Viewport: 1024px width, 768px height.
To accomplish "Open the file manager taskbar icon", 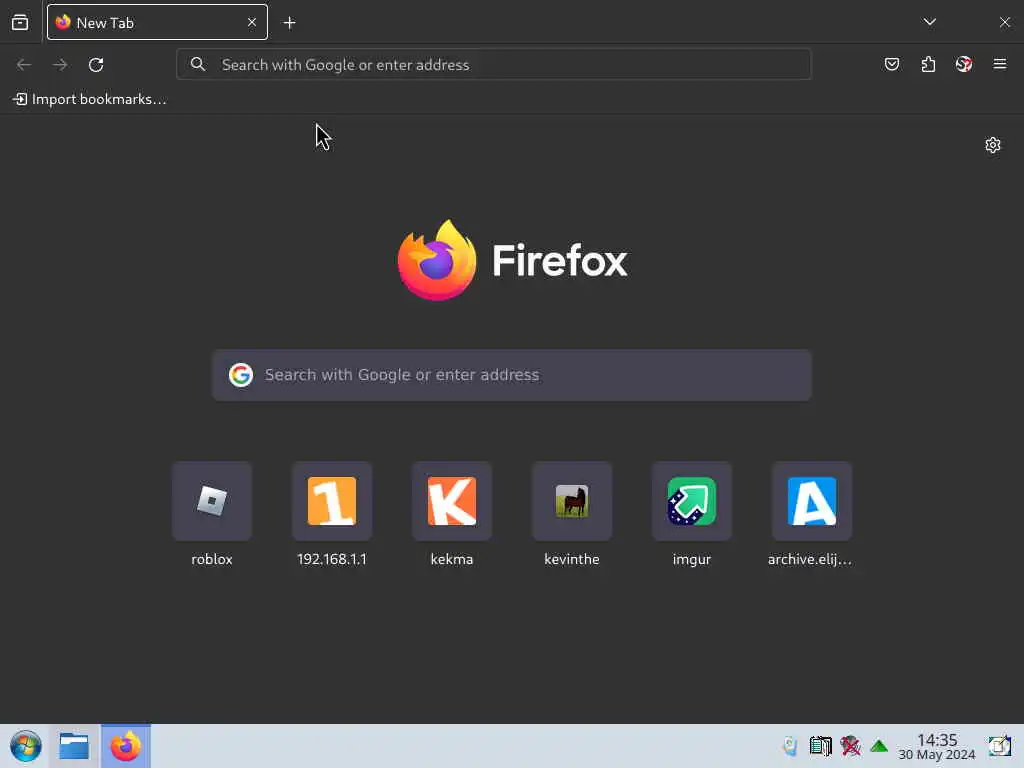I will [x=74, y=746].
